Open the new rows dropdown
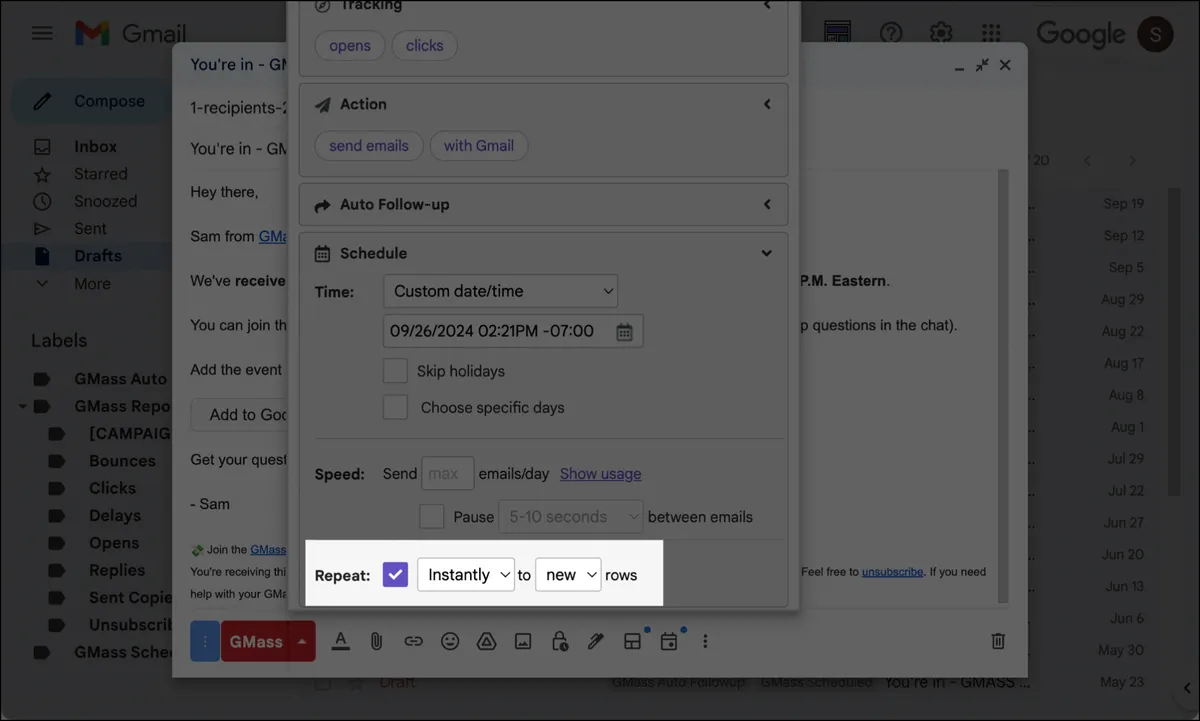The height and width of the screenshot is (721, 1200). (x=568, y=575)
